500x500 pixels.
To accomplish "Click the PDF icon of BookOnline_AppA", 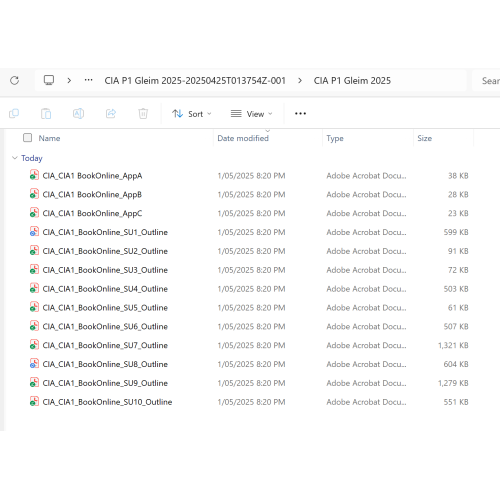I will (x=34, y=175).
